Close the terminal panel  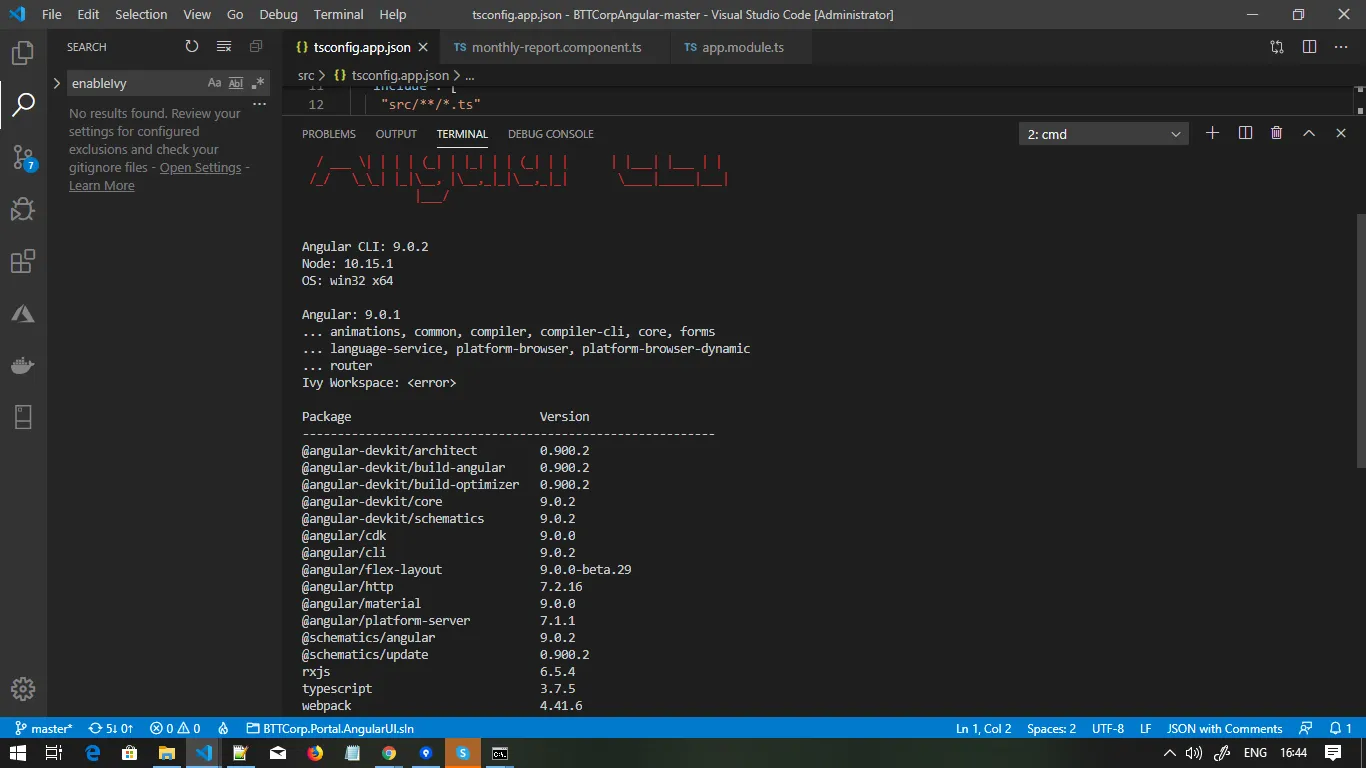click(1341, 133)
